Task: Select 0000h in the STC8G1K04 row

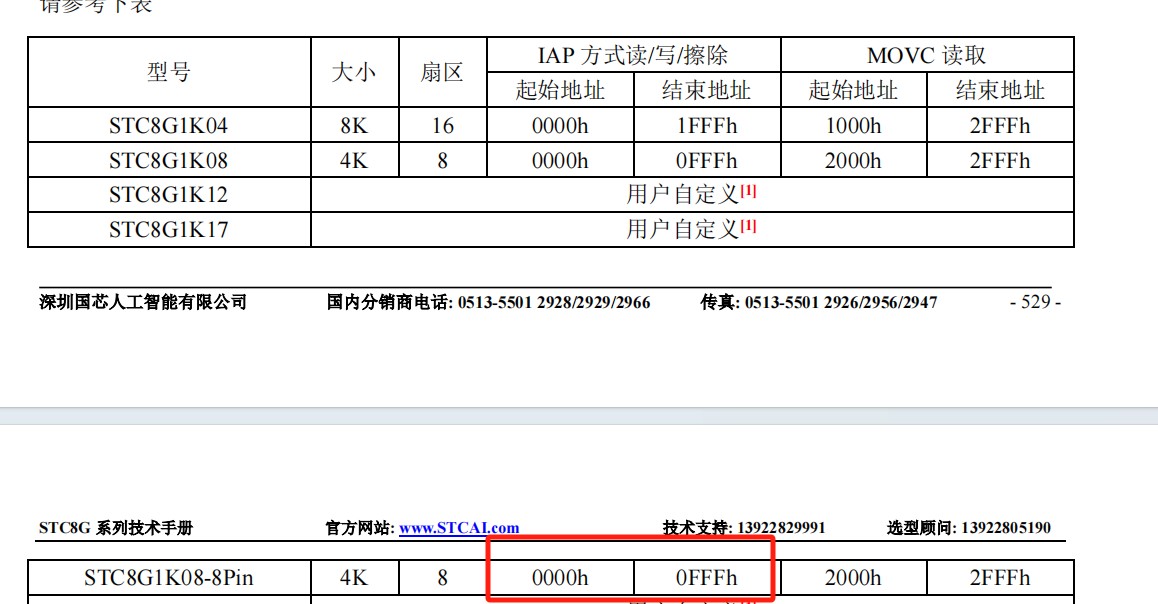Action: coord(560,126)
